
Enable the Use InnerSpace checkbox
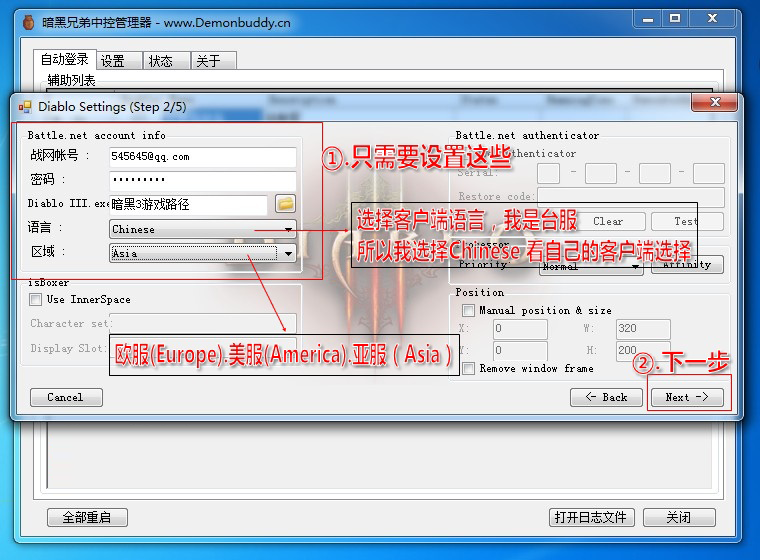(x=36, y=299)
